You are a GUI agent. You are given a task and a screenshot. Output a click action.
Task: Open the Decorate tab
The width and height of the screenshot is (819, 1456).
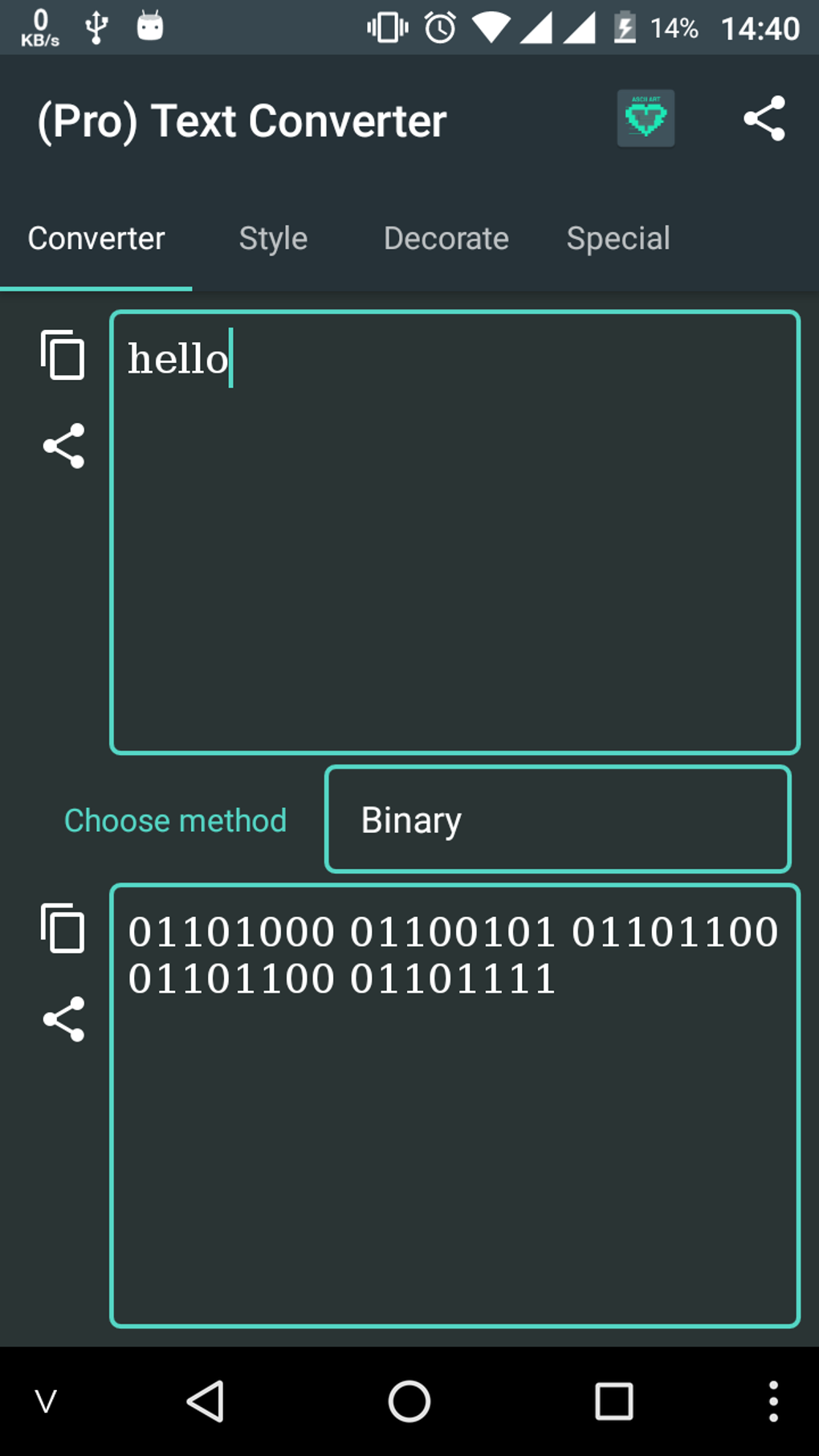click(x=446, y=239)
